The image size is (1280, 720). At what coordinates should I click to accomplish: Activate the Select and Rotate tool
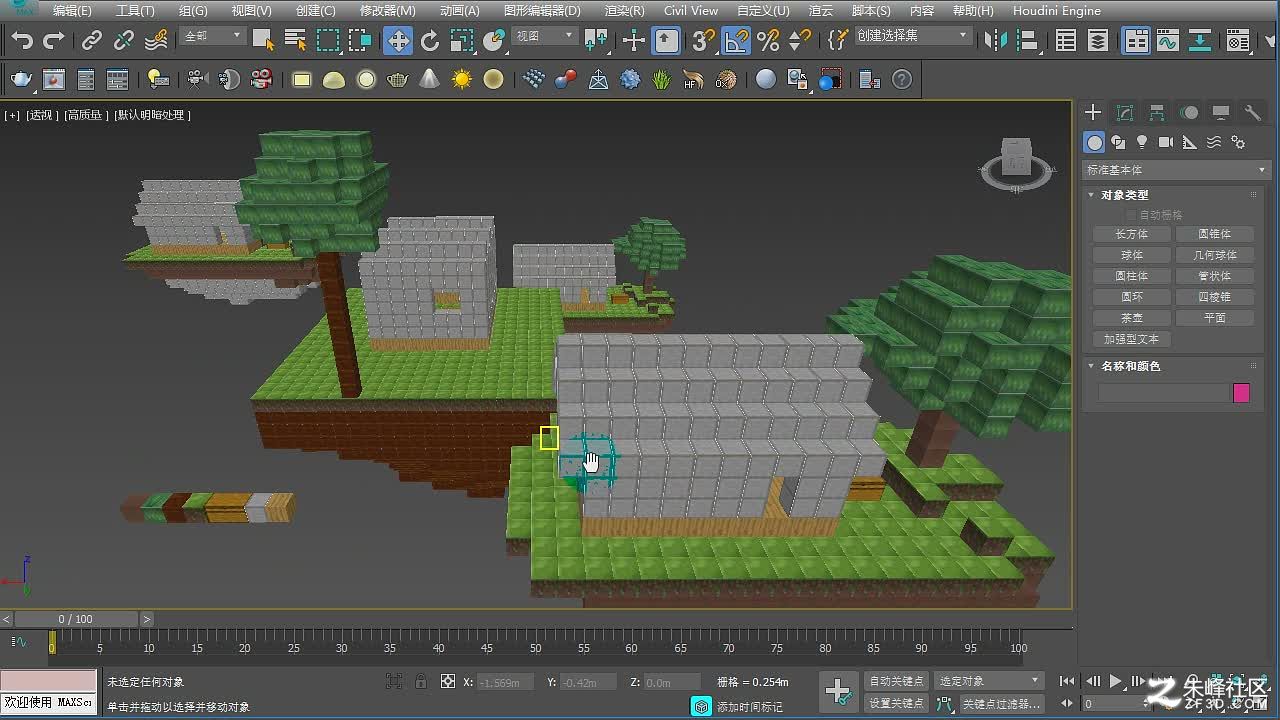coord(430,40)
